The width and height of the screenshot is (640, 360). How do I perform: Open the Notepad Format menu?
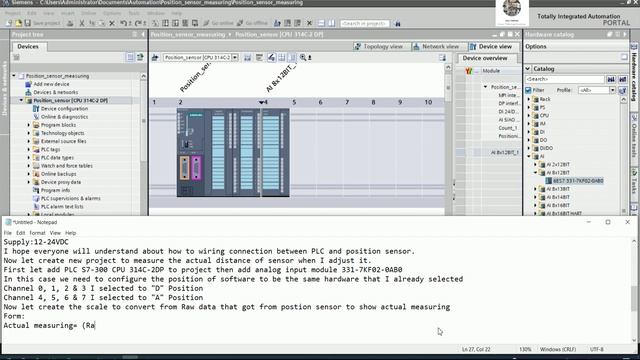37,233
